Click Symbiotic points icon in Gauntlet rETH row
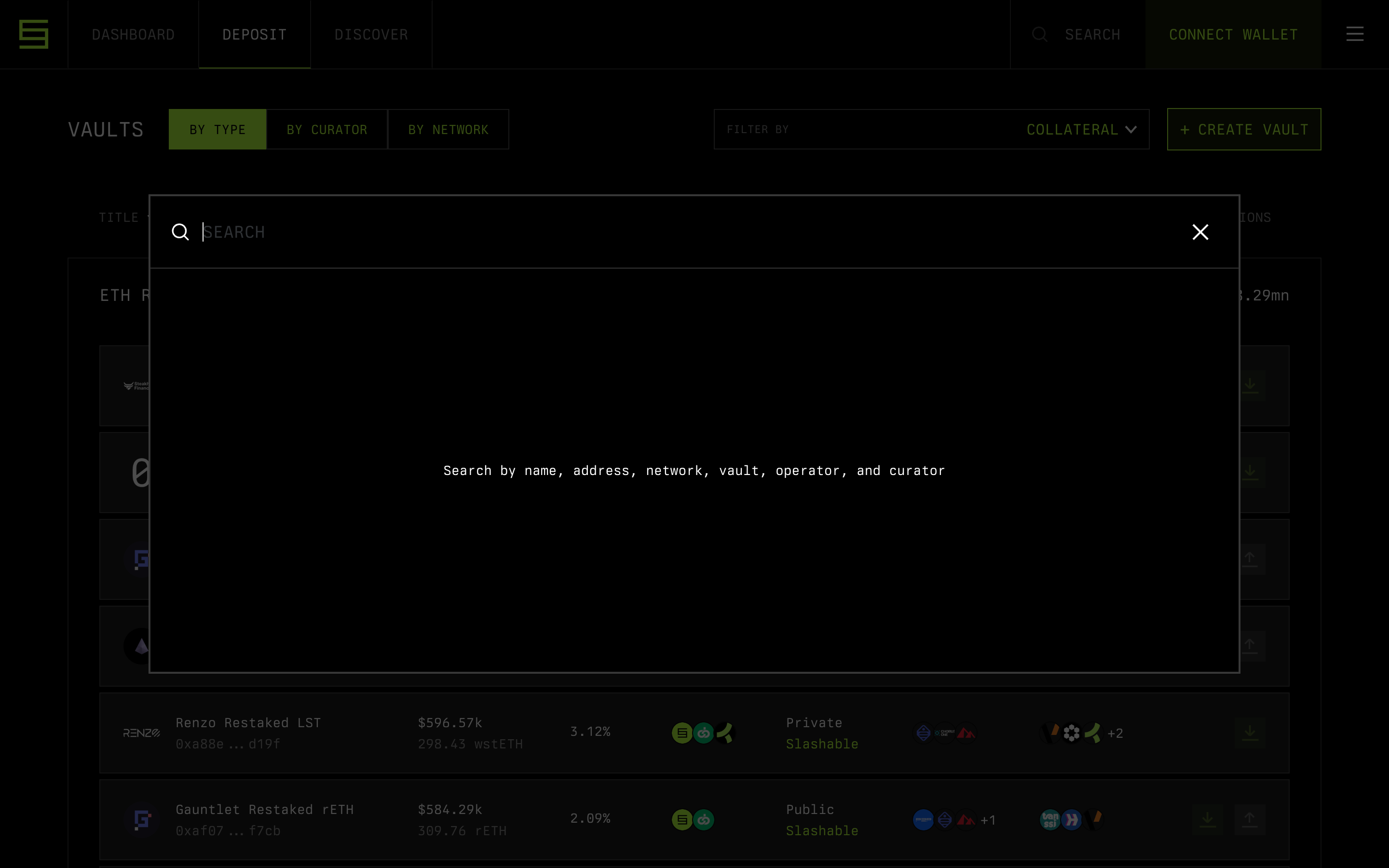This screenshot has width=1389, height=868. 682,820
